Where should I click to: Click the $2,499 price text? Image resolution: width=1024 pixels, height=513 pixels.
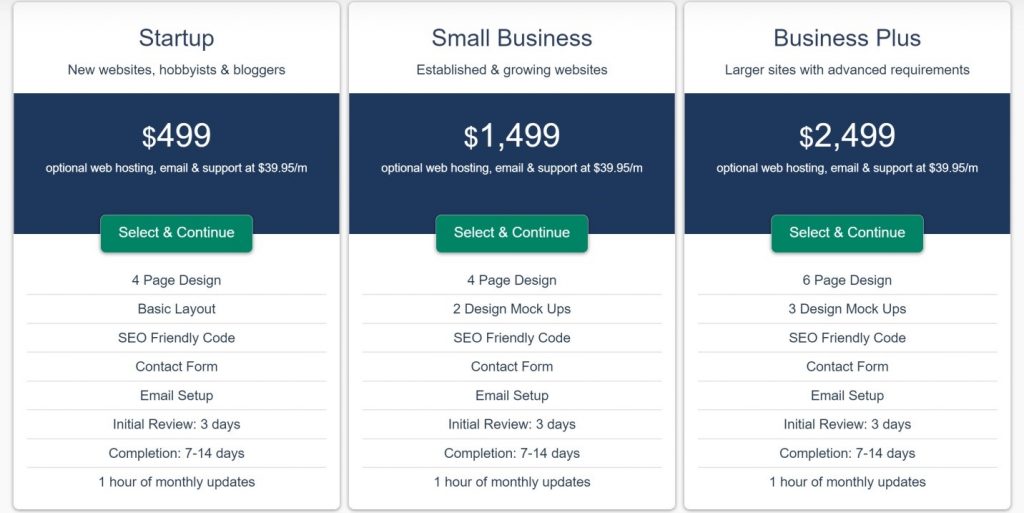[x=847, y=136]
